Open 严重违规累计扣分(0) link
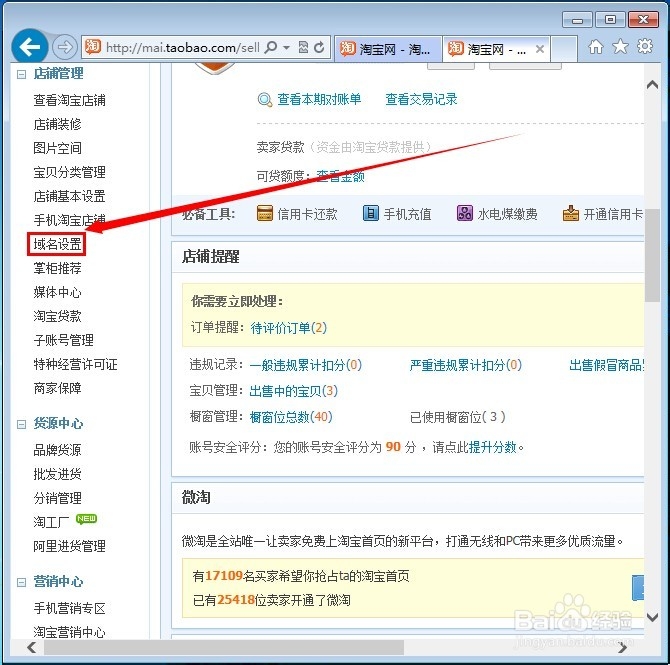The image size is (670, 665). (466, 365)
